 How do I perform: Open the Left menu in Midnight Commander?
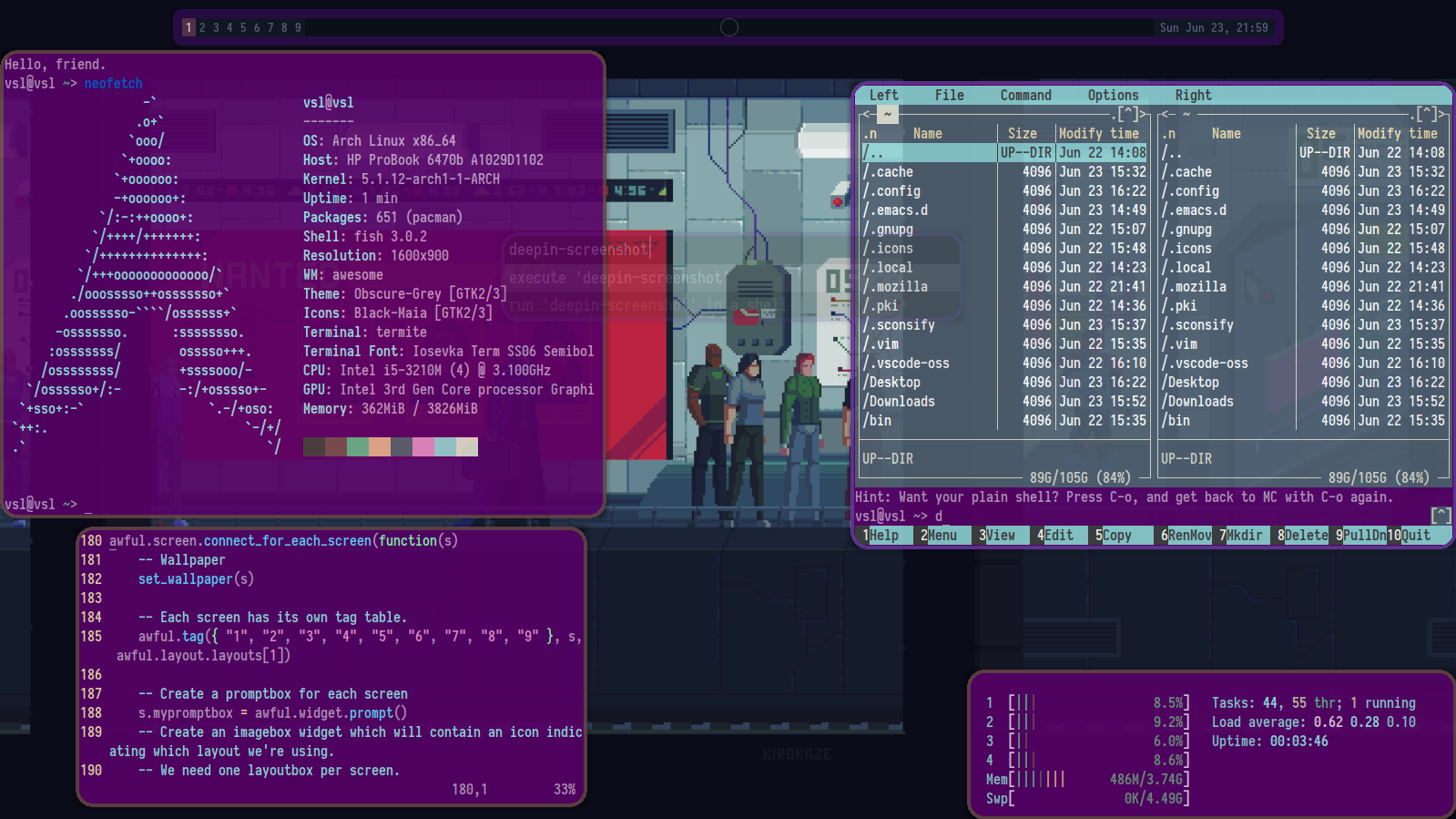click(883, 95)
